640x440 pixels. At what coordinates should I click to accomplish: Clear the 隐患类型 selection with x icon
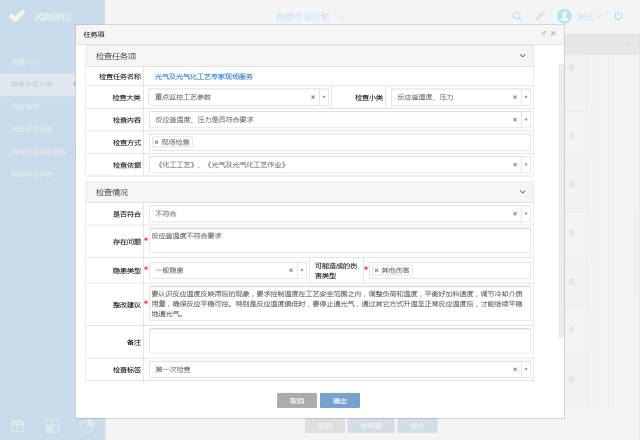click(291, 270)
